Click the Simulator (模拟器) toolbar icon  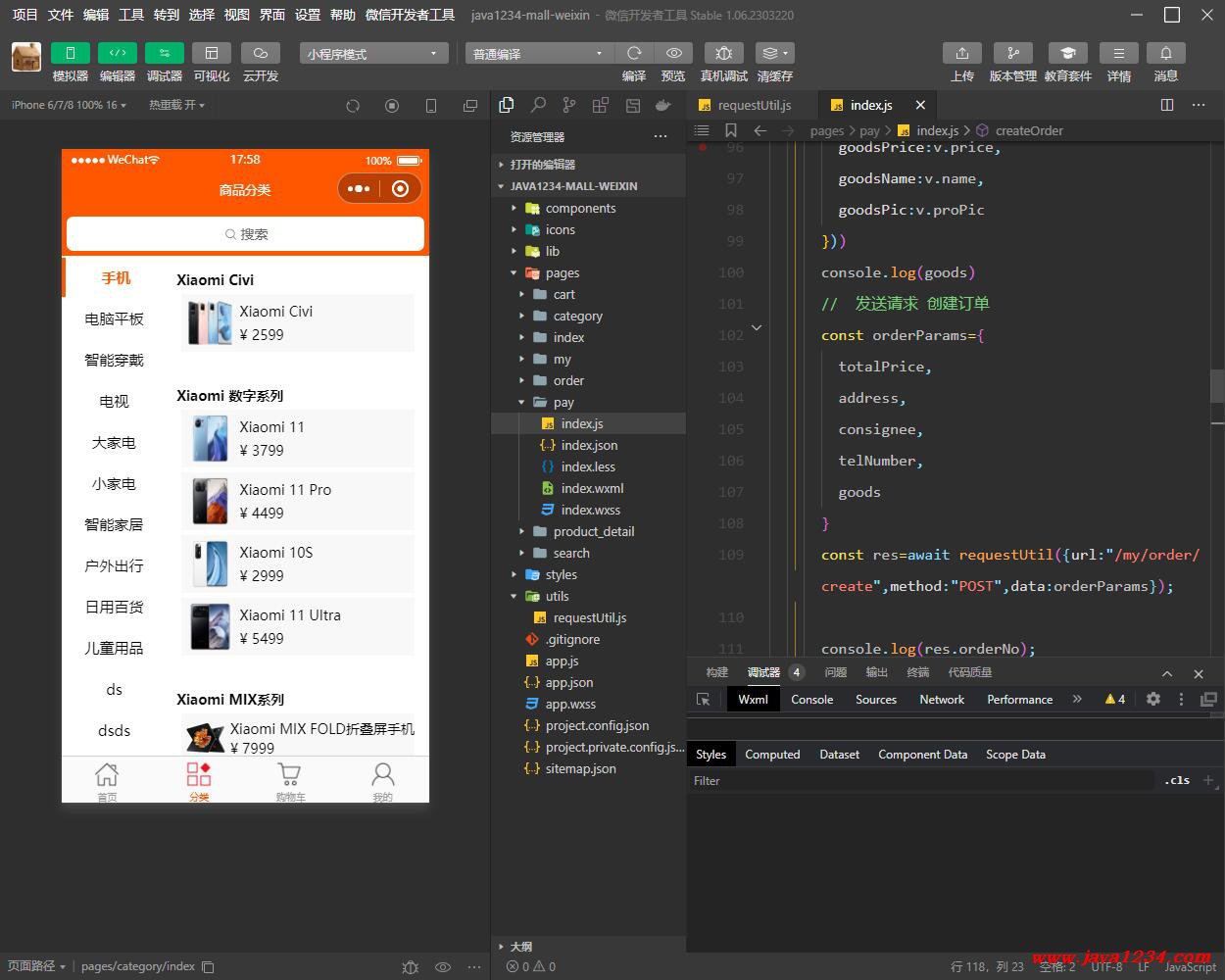(x=70, y=53)
